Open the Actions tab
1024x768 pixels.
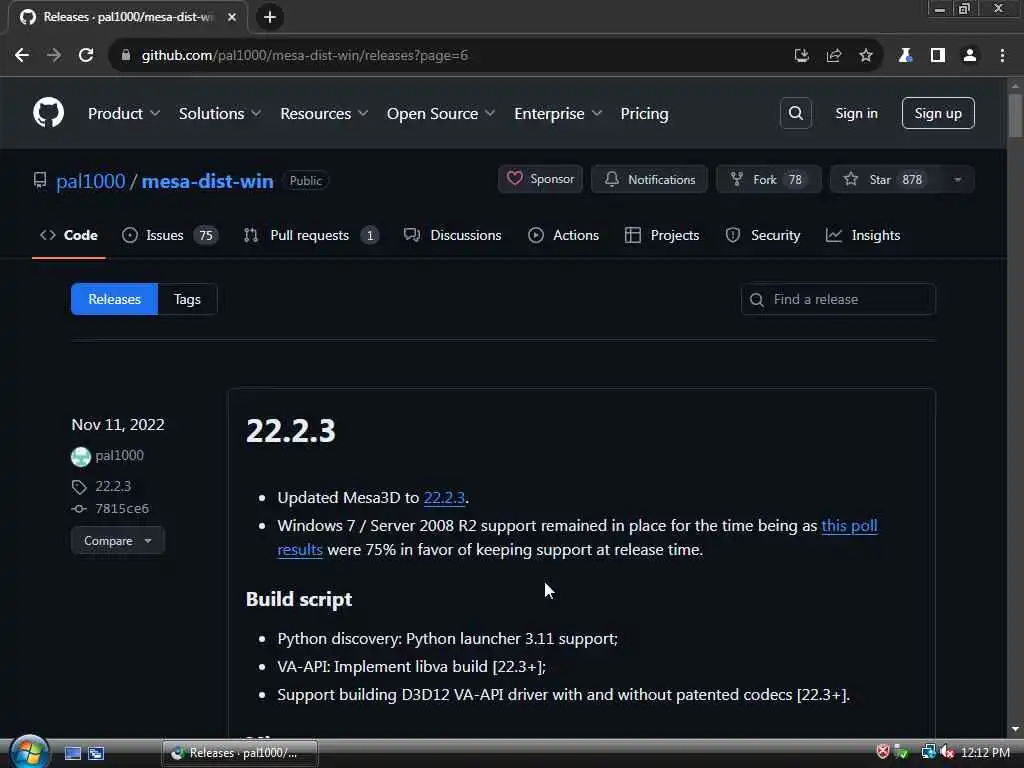pyautogui.click(x=563, y=235)
